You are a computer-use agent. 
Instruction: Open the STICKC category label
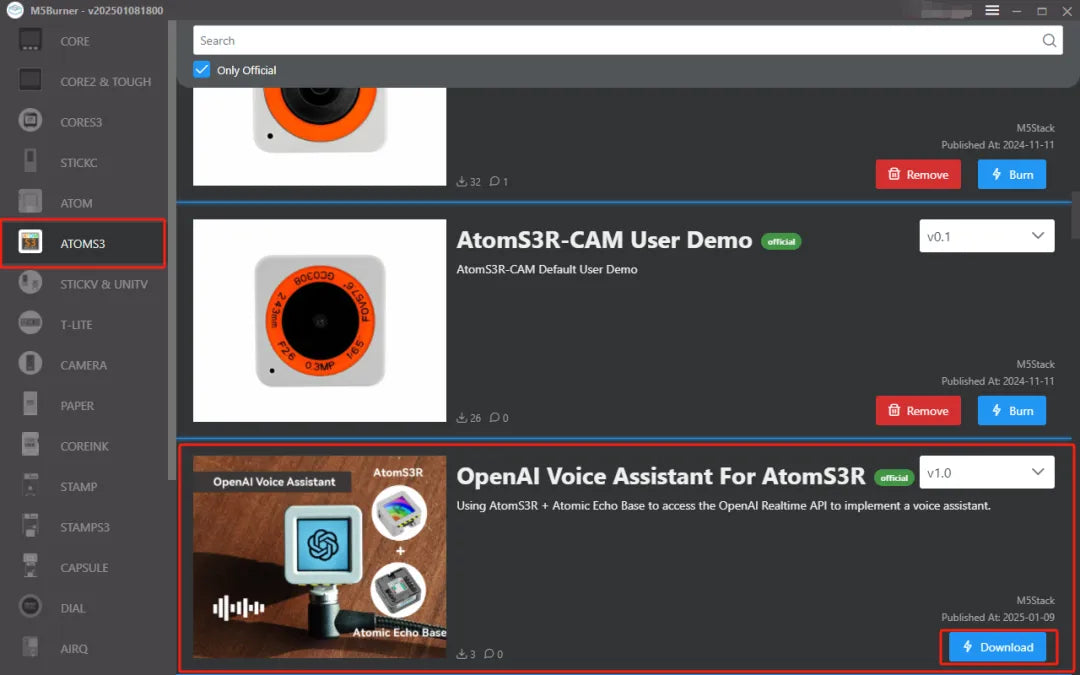(79, 163)
